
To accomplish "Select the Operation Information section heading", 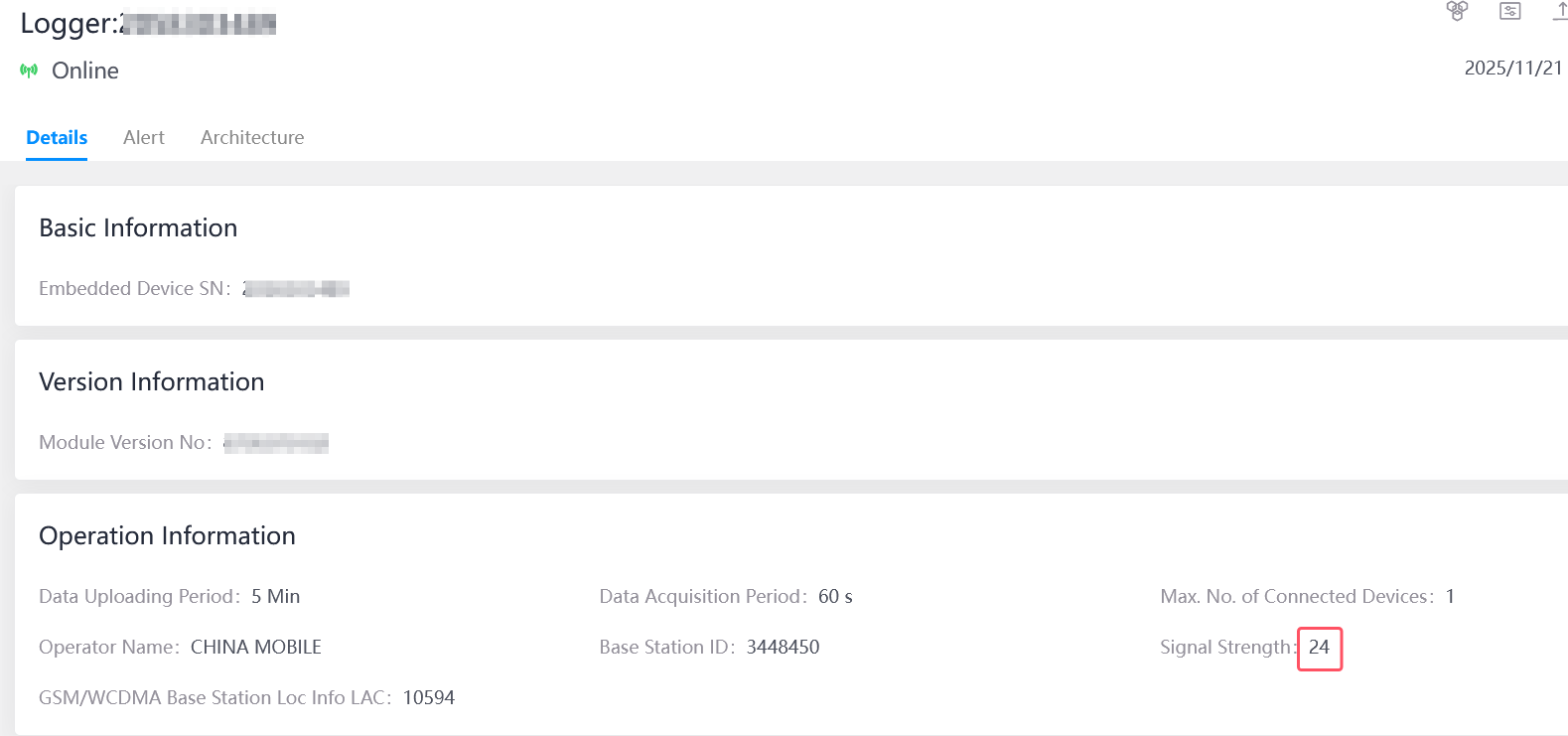I will click(x=167, y=536).
